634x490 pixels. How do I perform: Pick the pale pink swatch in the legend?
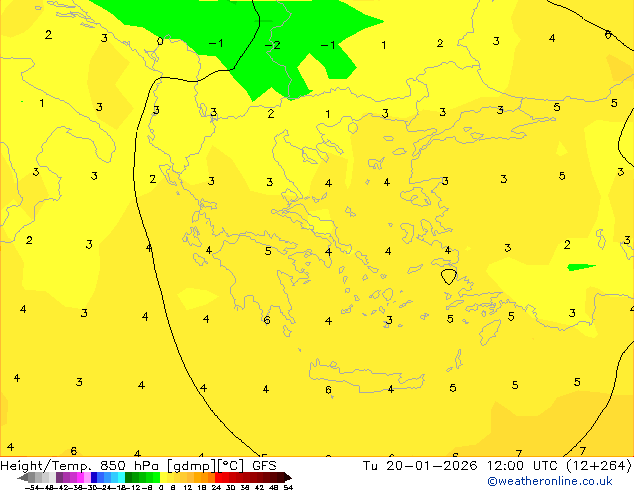(87, 477)
